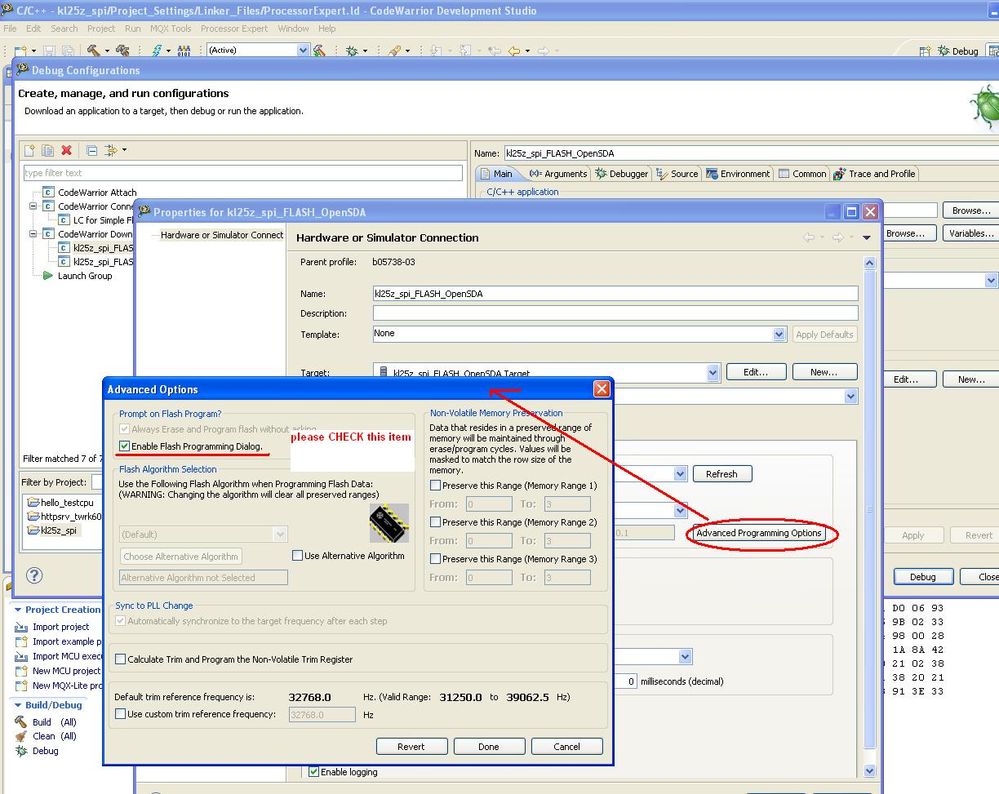Open the Processor Expert menu
This screenshot has height=794, width=999.
[x=234, y=29]
